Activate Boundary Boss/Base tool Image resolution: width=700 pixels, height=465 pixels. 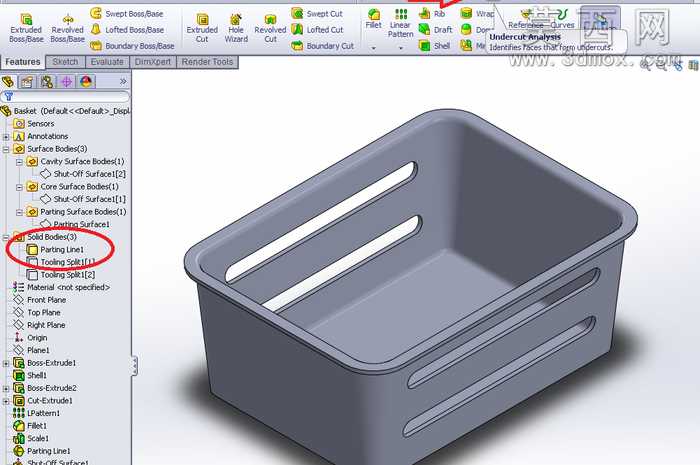coord(132,46)
